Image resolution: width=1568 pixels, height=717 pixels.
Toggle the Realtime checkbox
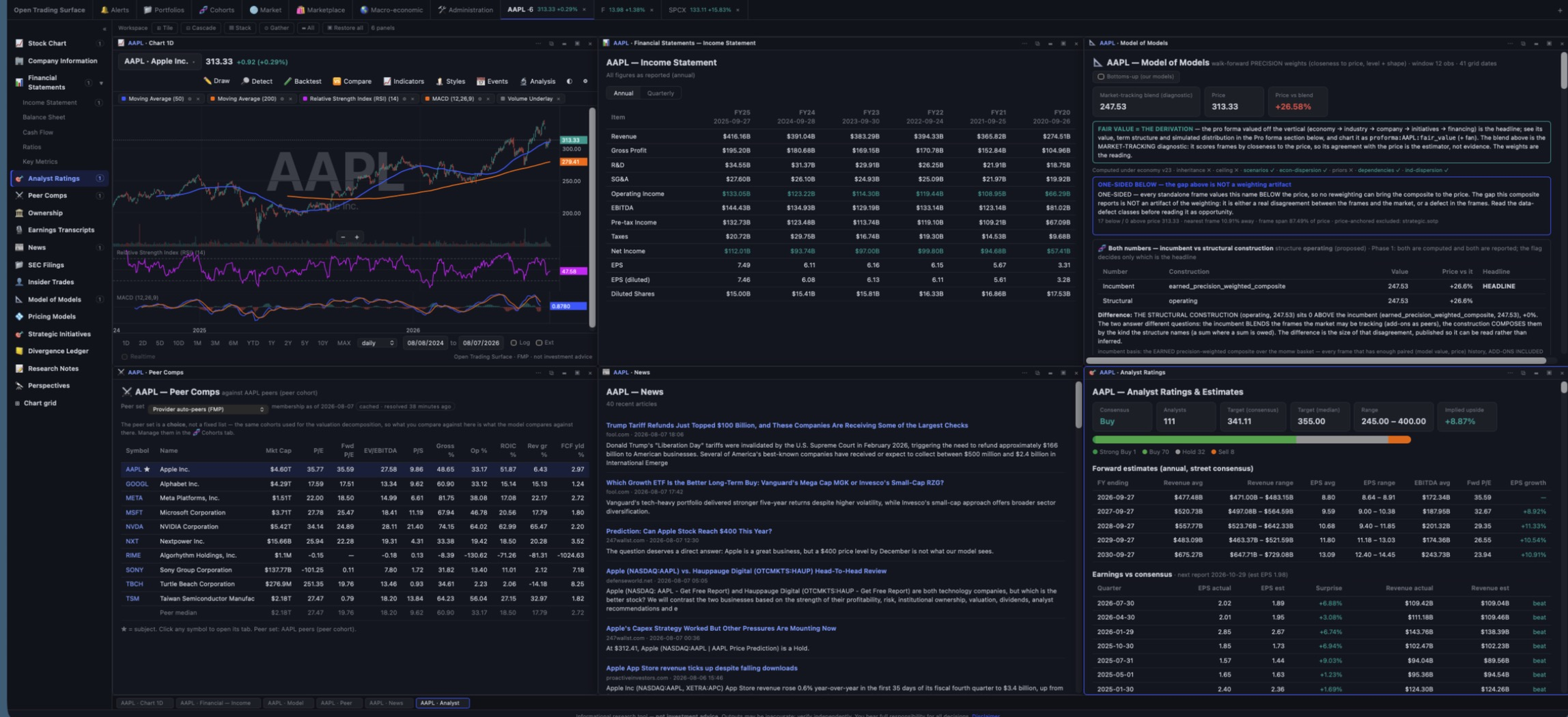[124, 356]
